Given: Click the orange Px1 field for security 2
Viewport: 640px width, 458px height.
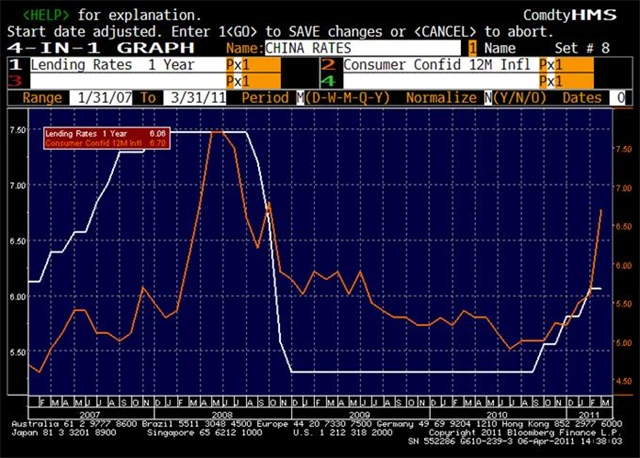Looking at the screenshot, I should click(567, 65).
